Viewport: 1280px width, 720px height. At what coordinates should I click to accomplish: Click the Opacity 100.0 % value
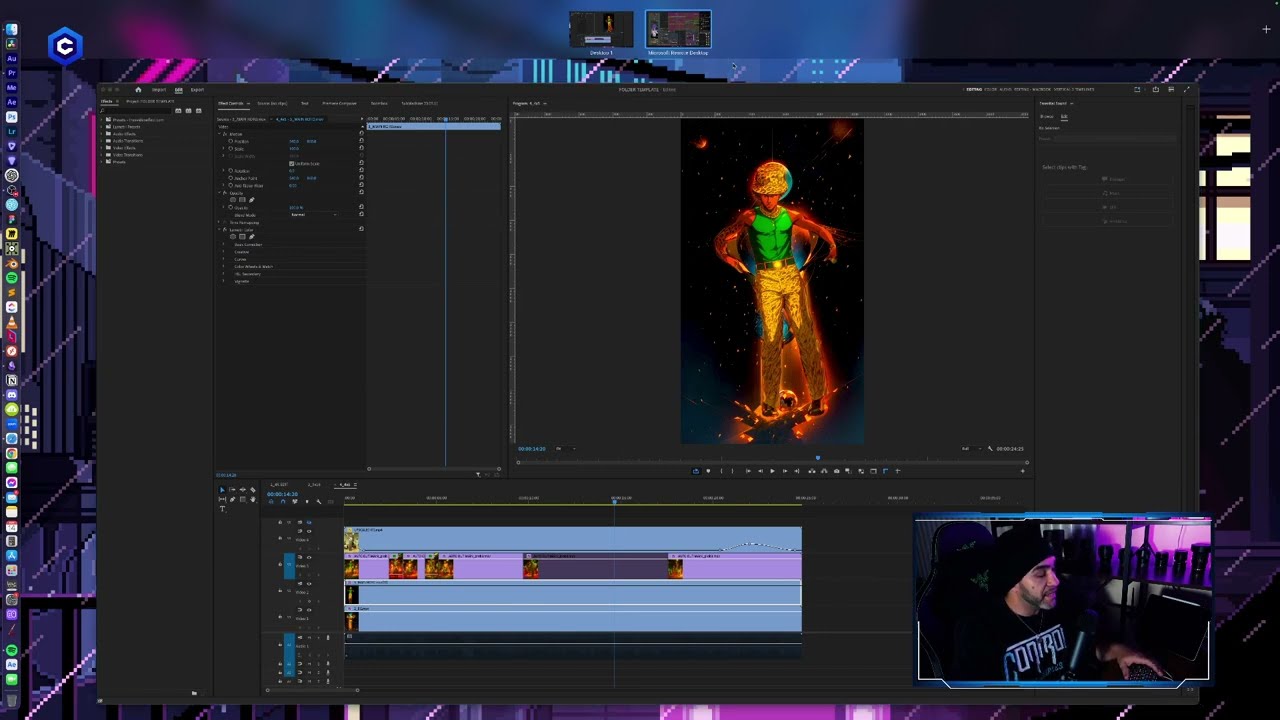(x=296, y=207)
